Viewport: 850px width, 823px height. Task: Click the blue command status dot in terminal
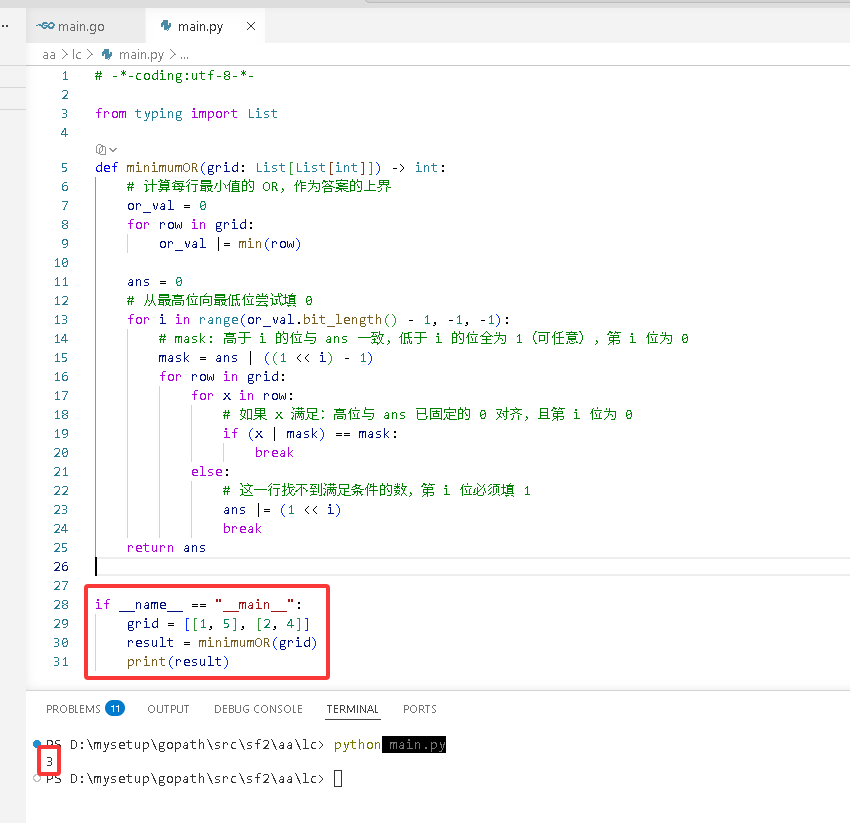pos(37,743)
